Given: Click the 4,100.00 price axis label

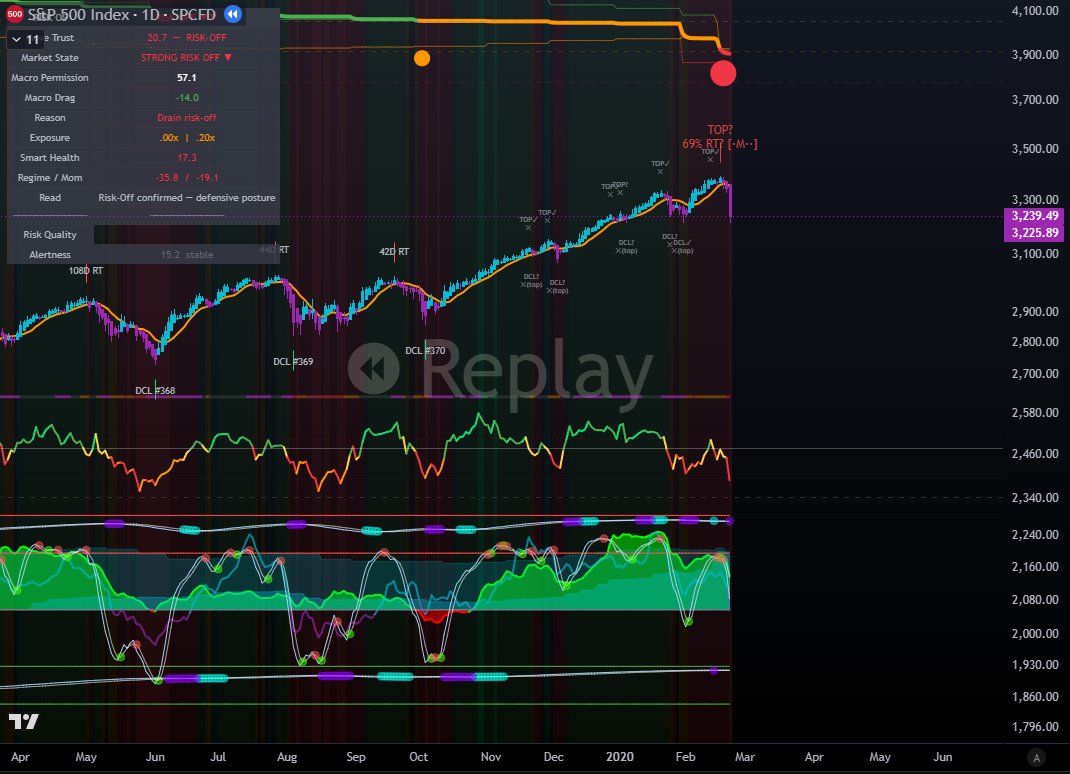Looking at the screenshot, I should [1035, 11].
